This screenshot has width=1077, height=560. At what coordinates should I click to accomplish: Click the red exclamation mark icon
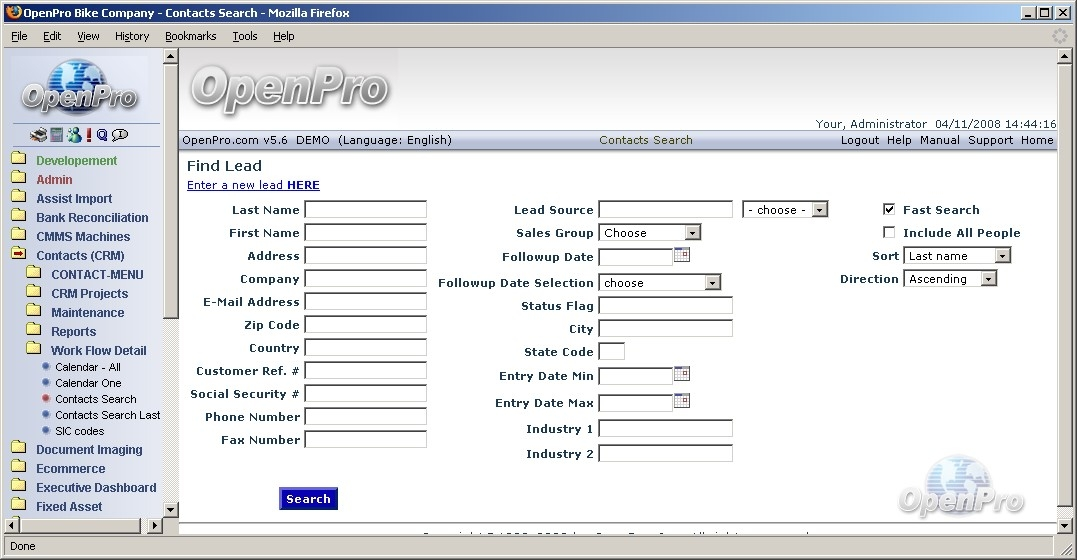point(88,135)
